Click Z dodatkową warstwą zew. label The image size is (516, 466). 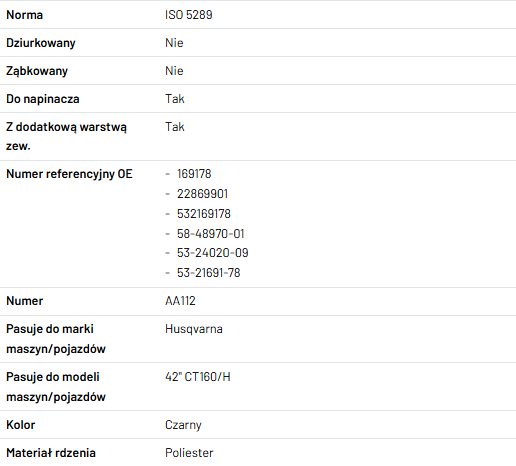67,136
